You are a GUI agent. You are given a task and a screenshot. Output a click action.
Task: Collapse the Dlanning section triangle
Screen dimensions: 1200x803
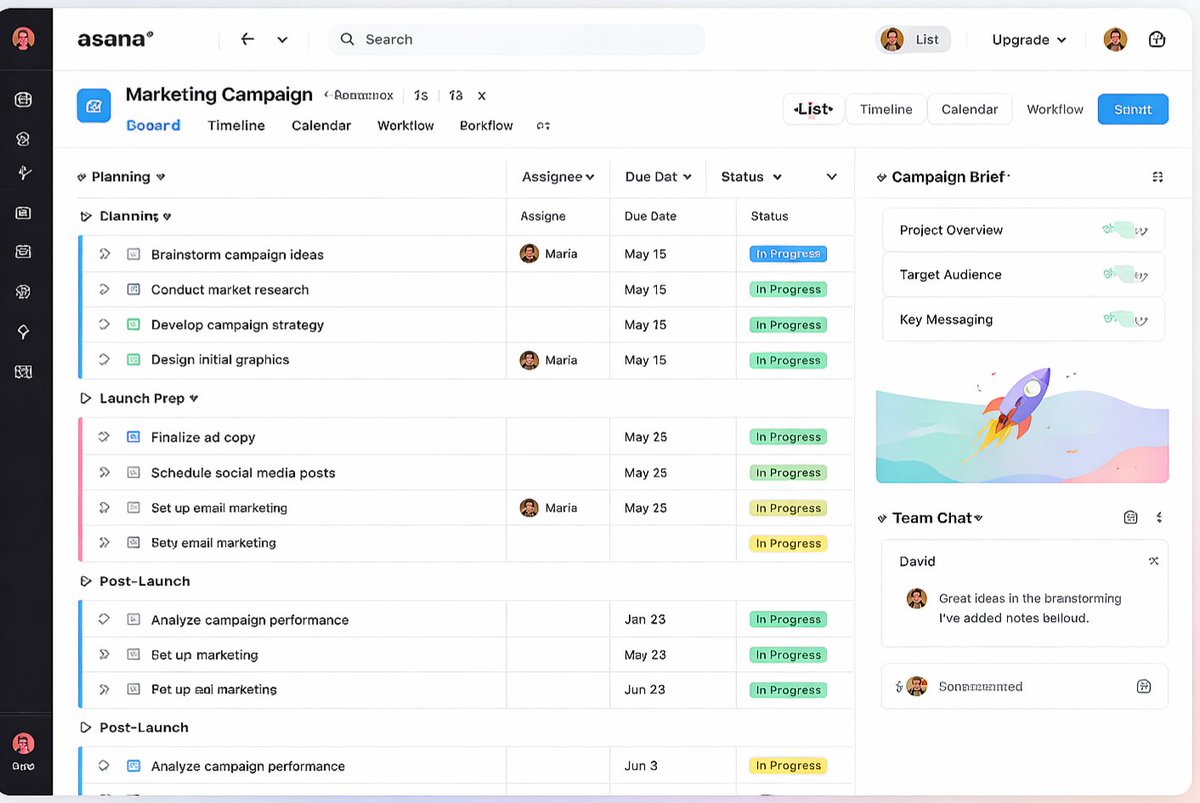click(85, 216)
